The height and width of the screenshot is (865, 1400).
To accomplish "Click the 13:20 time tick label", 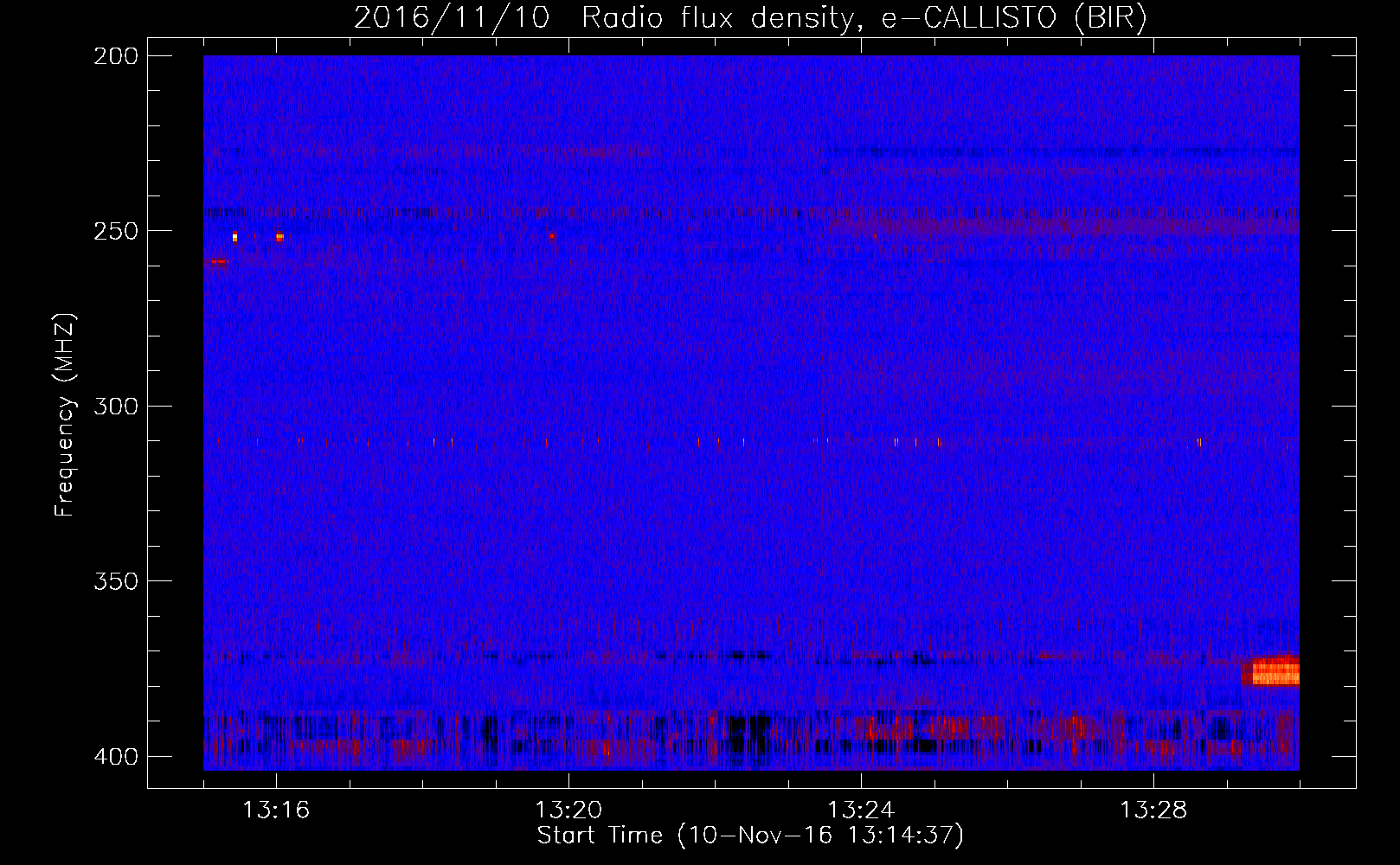I will [x=568, y=811].
